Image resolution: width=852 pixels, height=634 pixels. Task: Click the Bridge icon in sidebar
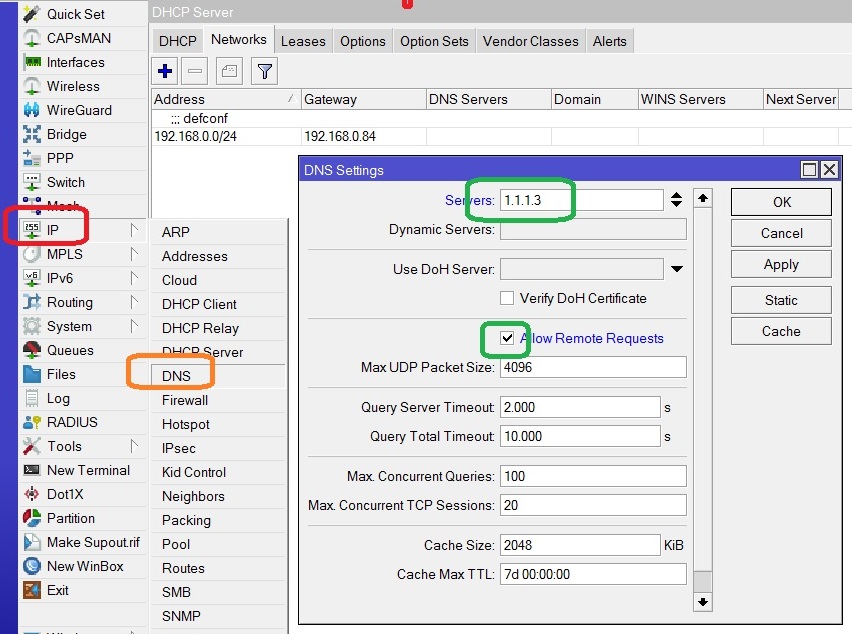tap(33, 134)
